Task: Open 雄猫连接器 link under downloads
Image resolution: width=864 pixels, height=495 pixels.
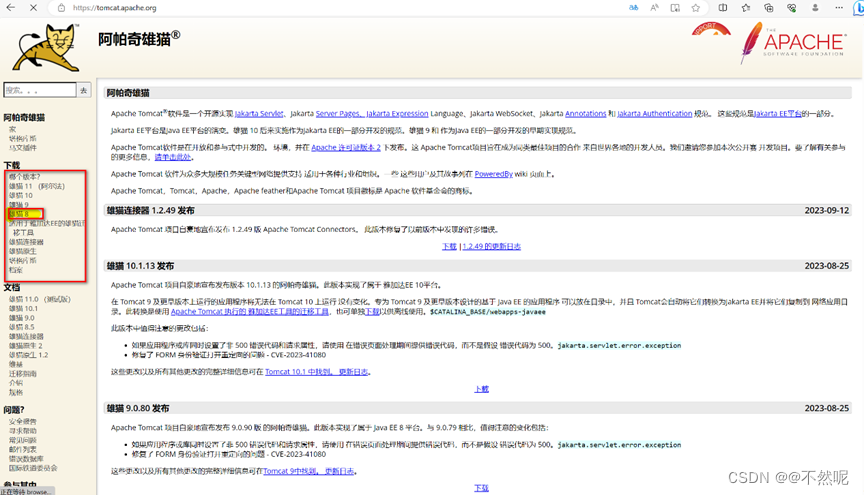Action: (x=26, y=242)
